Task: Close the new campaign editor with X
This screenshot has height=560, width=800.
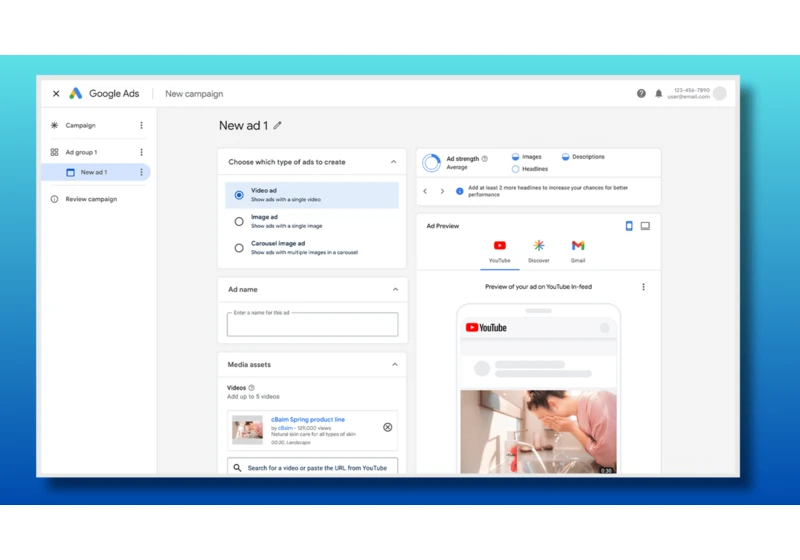Action: (56, 93)
